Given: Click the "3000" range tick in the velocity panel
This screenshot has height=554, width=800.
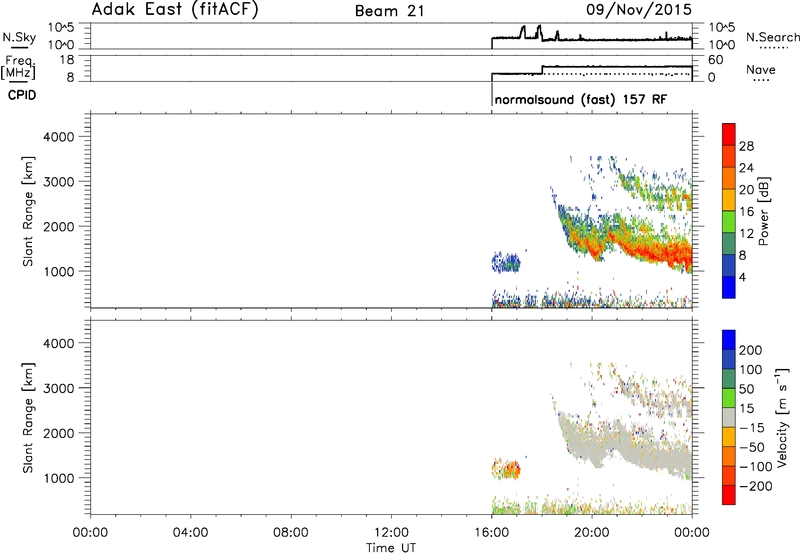Looking at the screenshot, I should pyautogui.click(x=58, y=388).
